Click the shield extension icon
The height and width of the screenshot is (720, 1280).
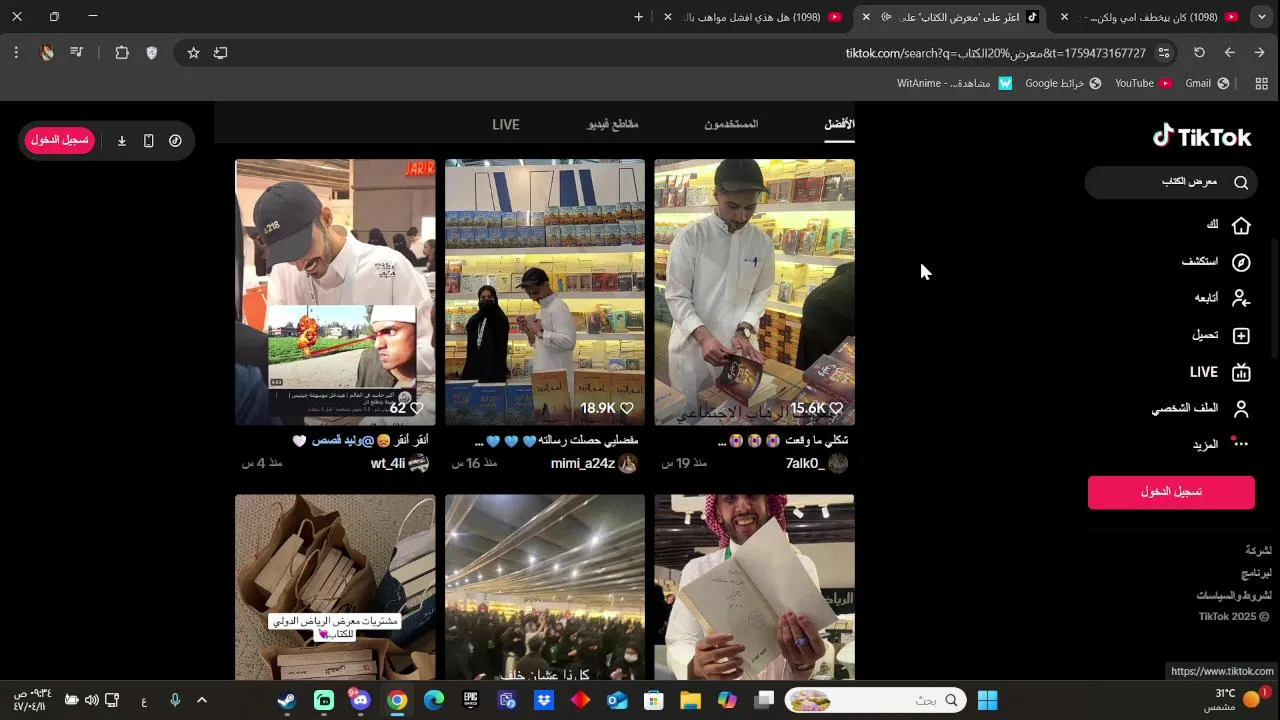(x=152, y=53)
